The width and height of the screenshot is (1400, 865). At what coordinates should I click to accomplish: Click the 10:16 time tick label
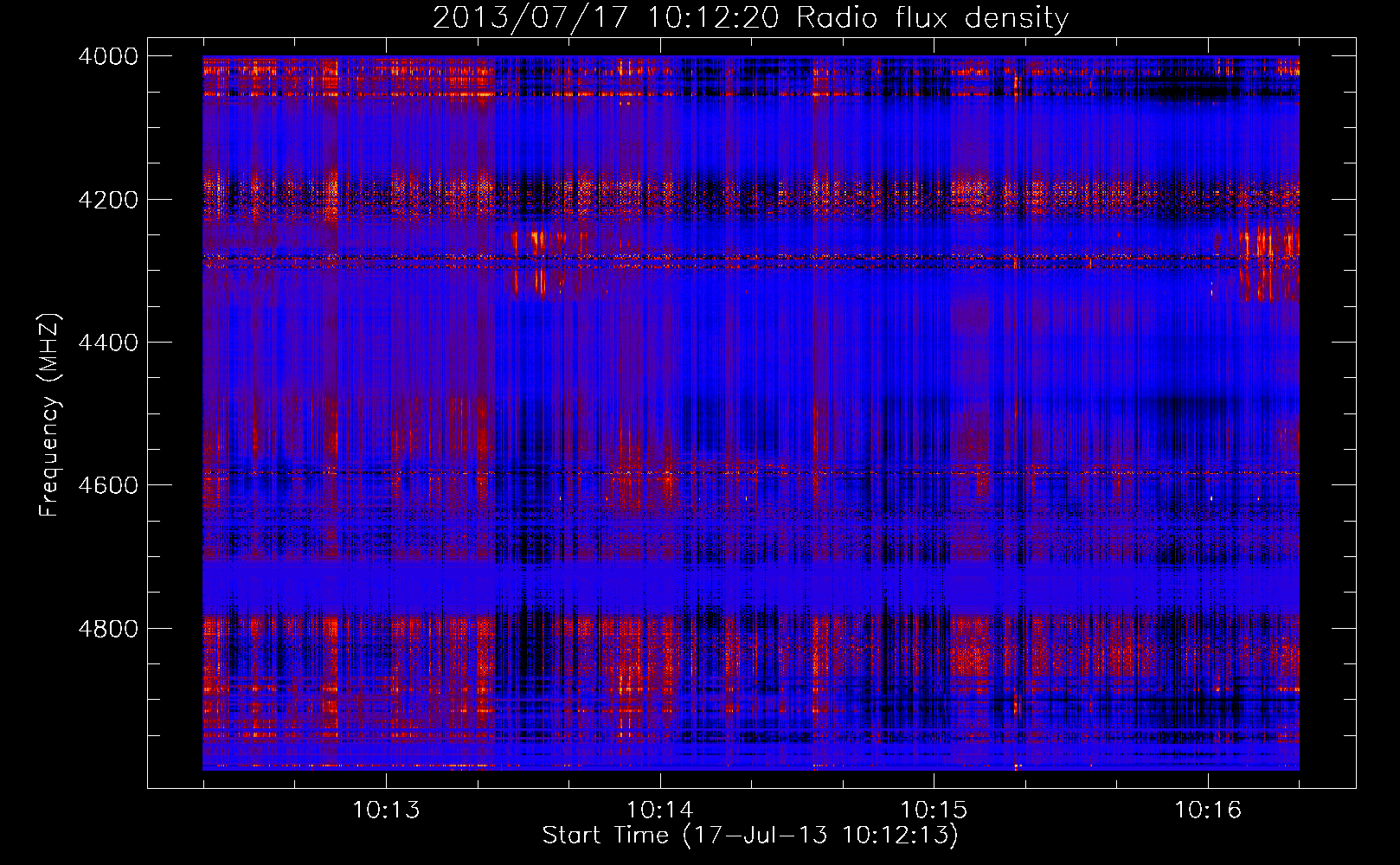tap(1208, 811)
